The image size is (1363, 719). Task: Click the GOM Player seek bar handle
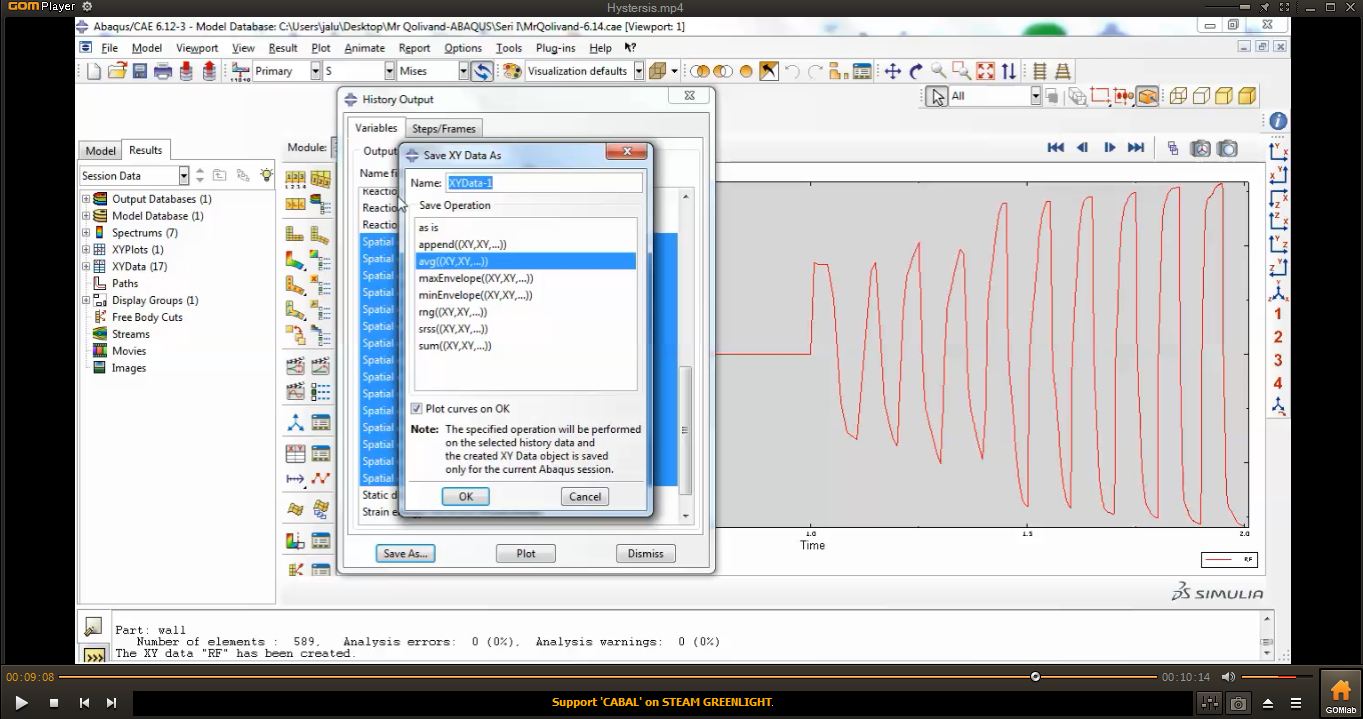pyautogui.click(x=1035, y=677)
